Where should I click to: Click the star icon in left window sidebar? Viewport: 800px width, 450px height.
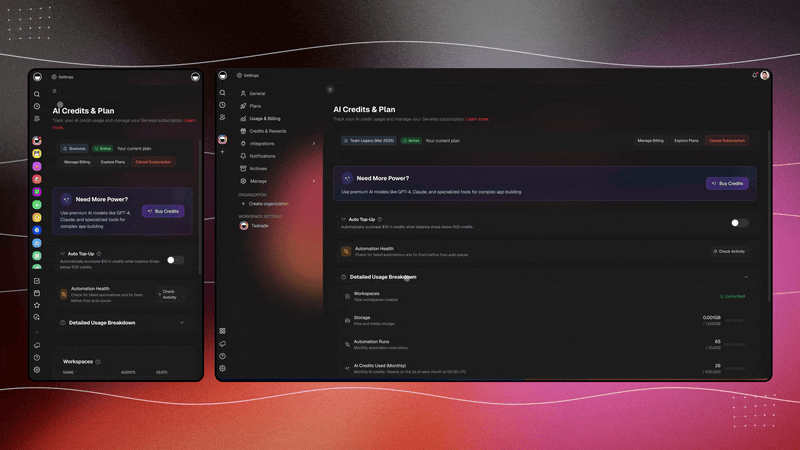37,305
